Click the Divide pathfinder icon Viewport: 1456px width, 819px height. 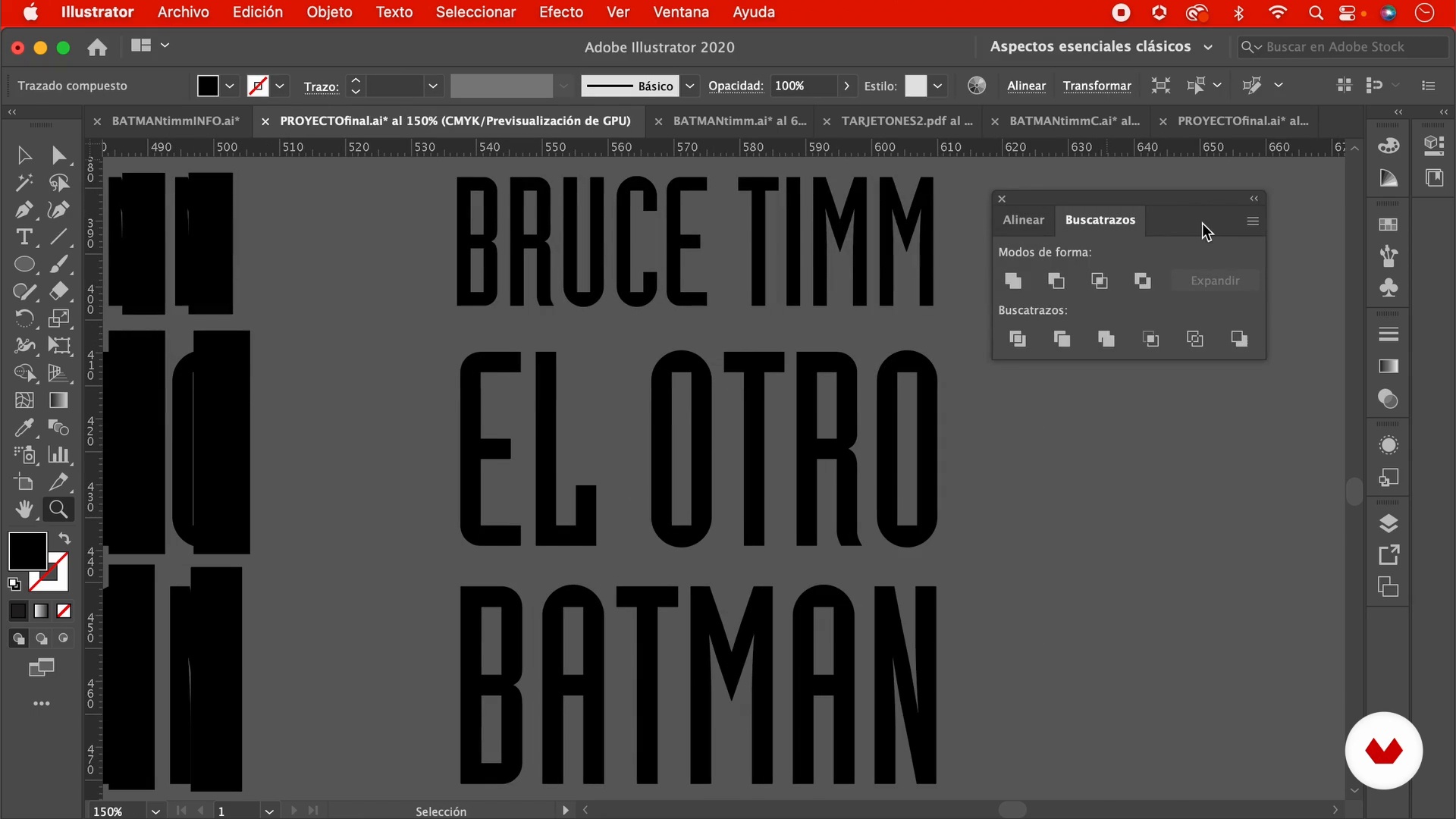point(1018,339)
